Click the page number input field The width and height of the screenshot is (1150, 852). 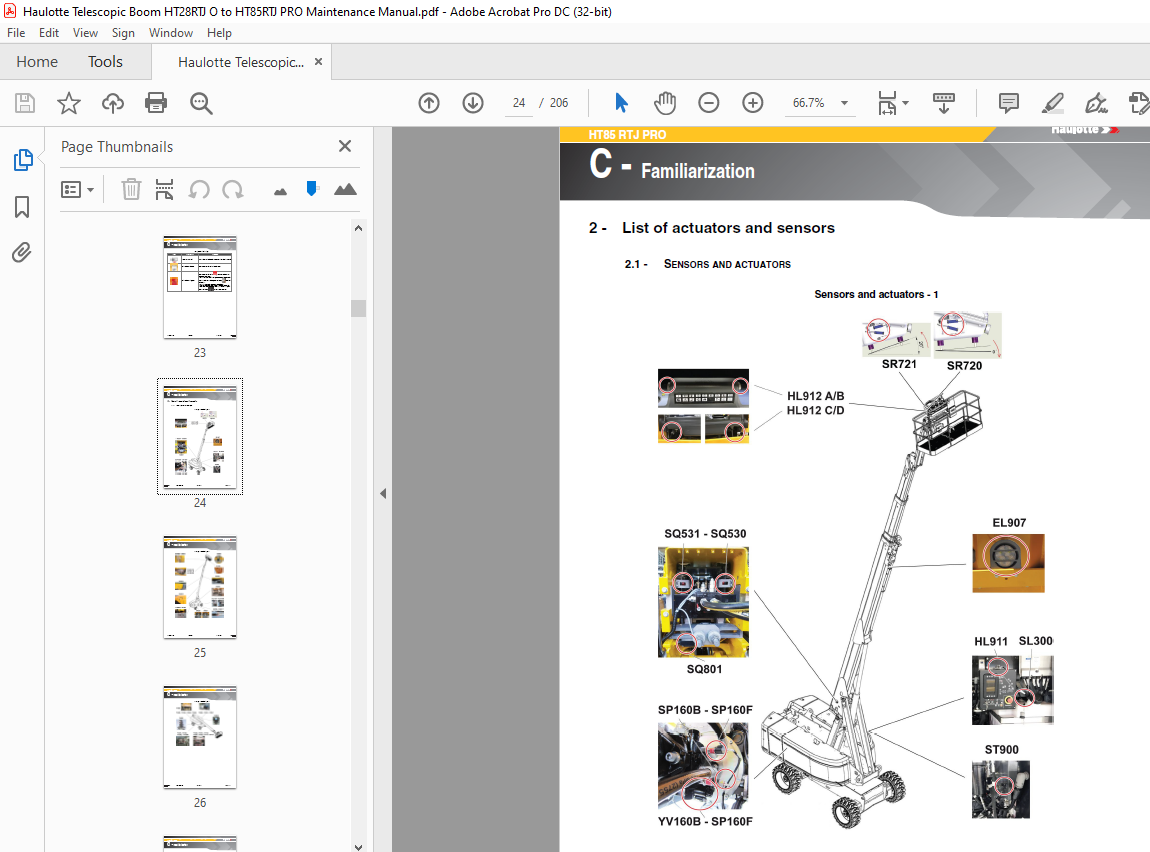tap(519, 103)
